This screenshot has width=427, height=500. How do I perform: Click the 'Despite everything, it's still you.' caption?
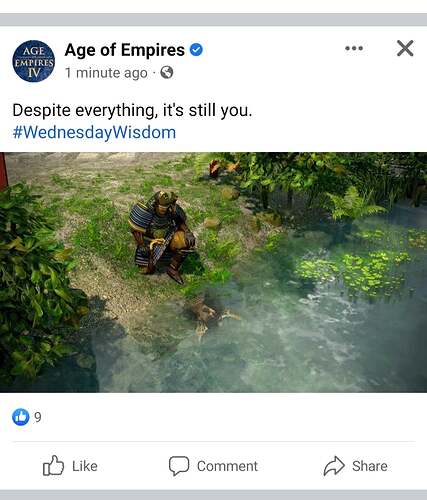click(x=132, y=110)
